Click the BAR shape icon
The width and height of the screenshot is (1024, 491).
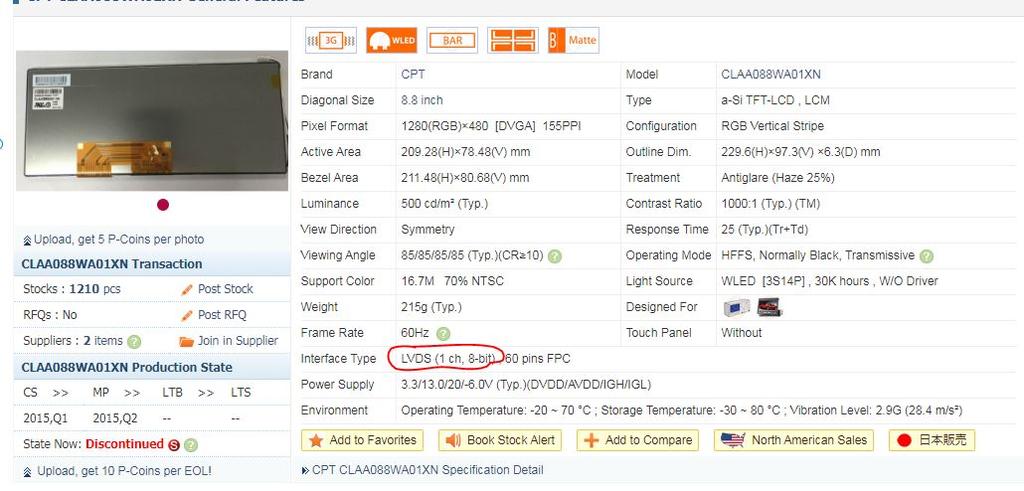point(452,40)
